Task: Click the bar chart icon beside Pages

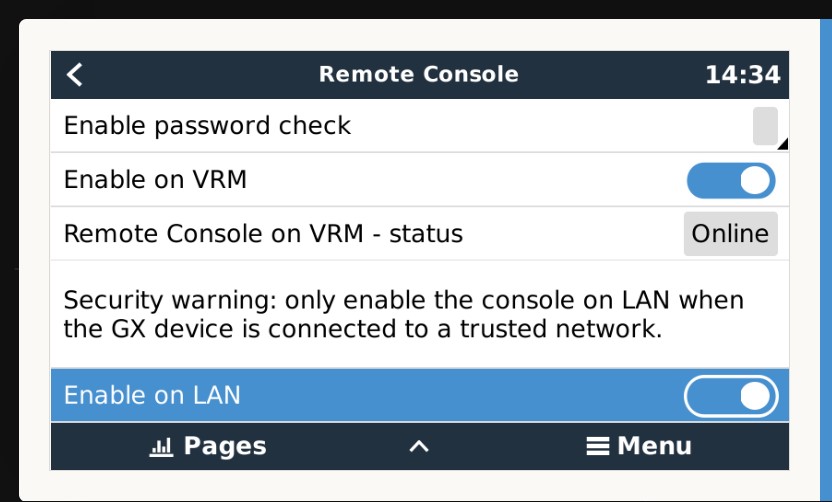Action: coord(161,447)
